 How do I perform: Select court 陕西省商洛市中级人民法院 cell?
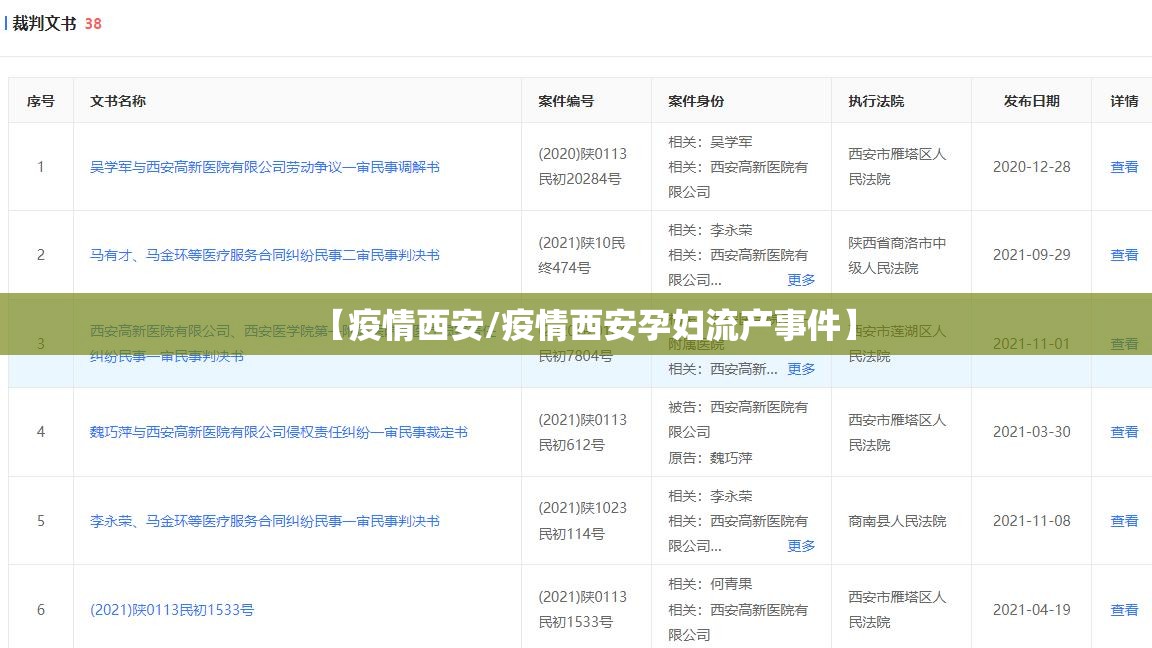(897, 255)
